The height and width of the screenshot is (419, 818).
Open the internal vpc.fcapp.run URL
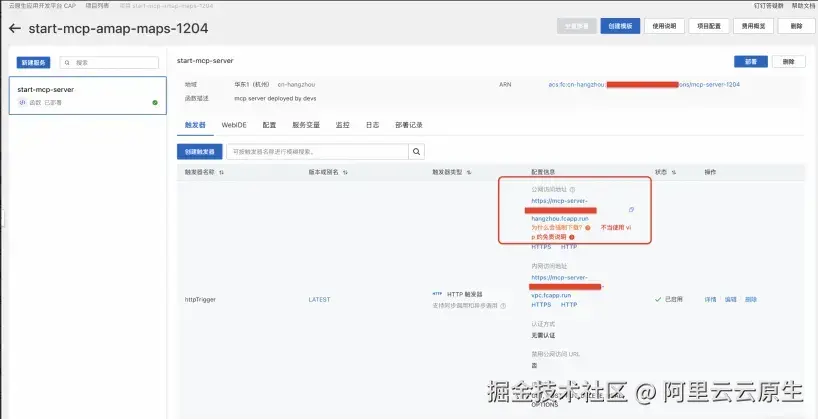click(x=567, y=286)
